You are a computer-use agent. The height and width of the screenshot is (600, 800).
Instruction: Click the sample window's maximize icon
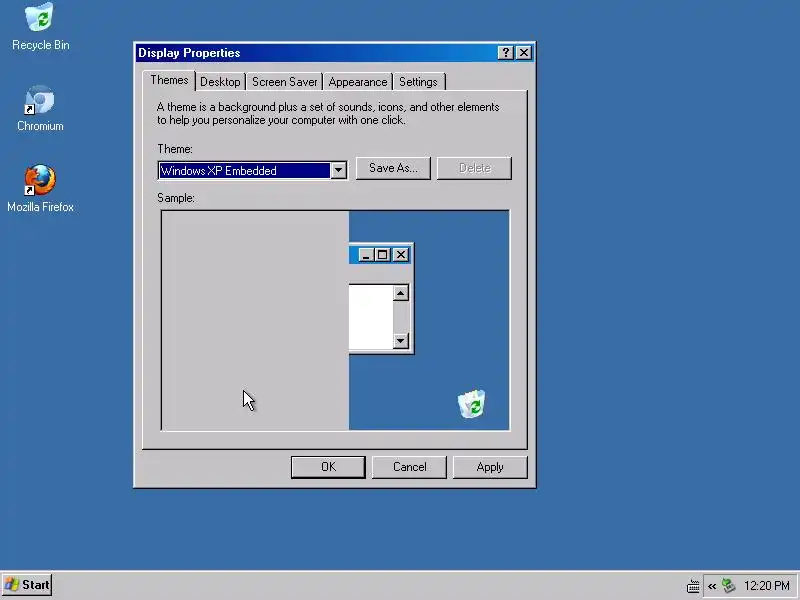click(383, 255)
